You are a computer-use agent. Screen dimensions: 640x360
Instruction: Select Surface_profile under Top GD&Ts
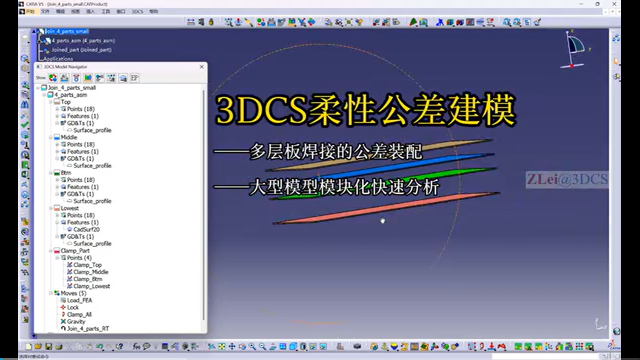(x=92, y=130)
